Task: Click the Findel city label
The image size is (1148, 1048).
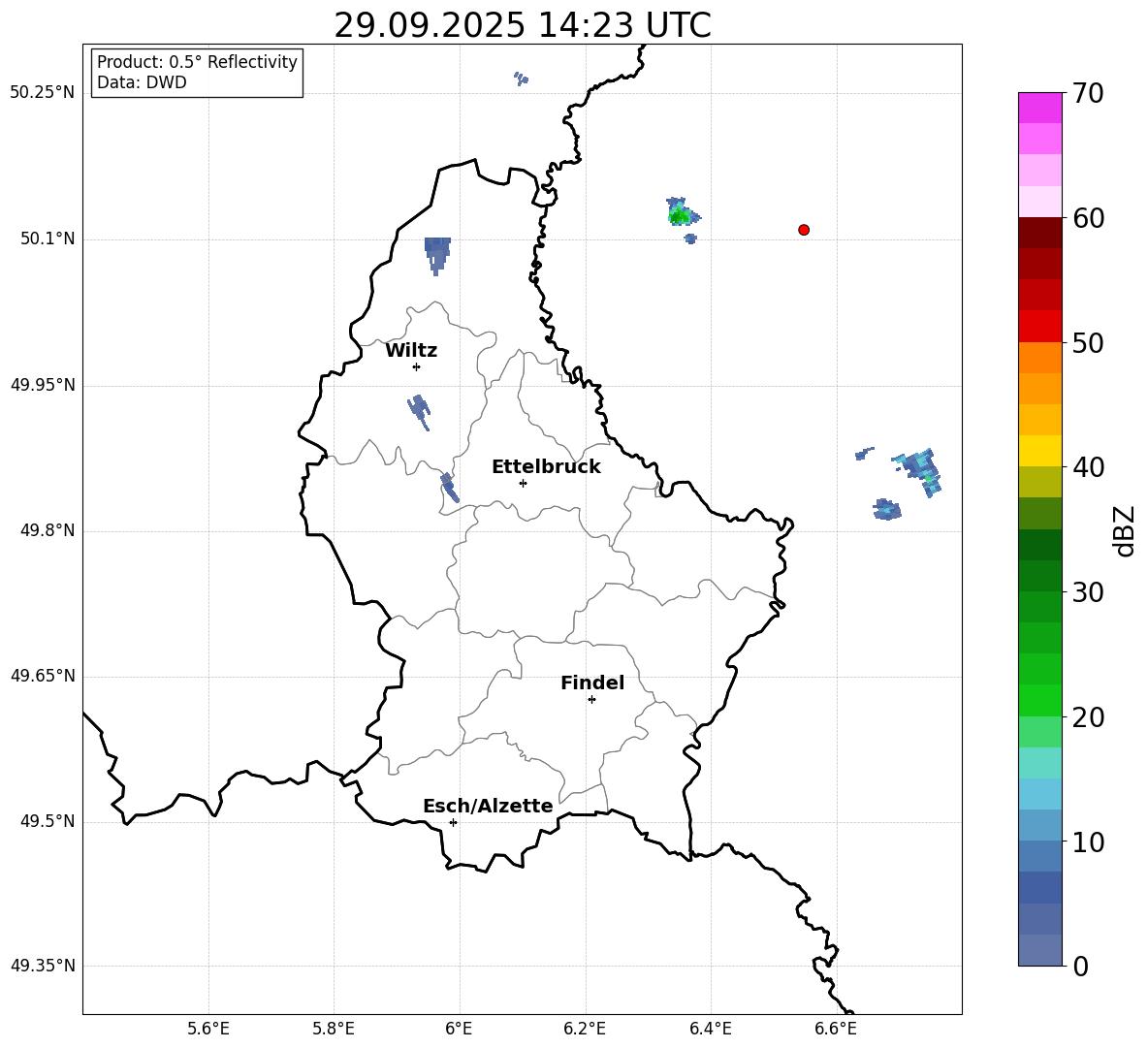Action: point(592,683)
